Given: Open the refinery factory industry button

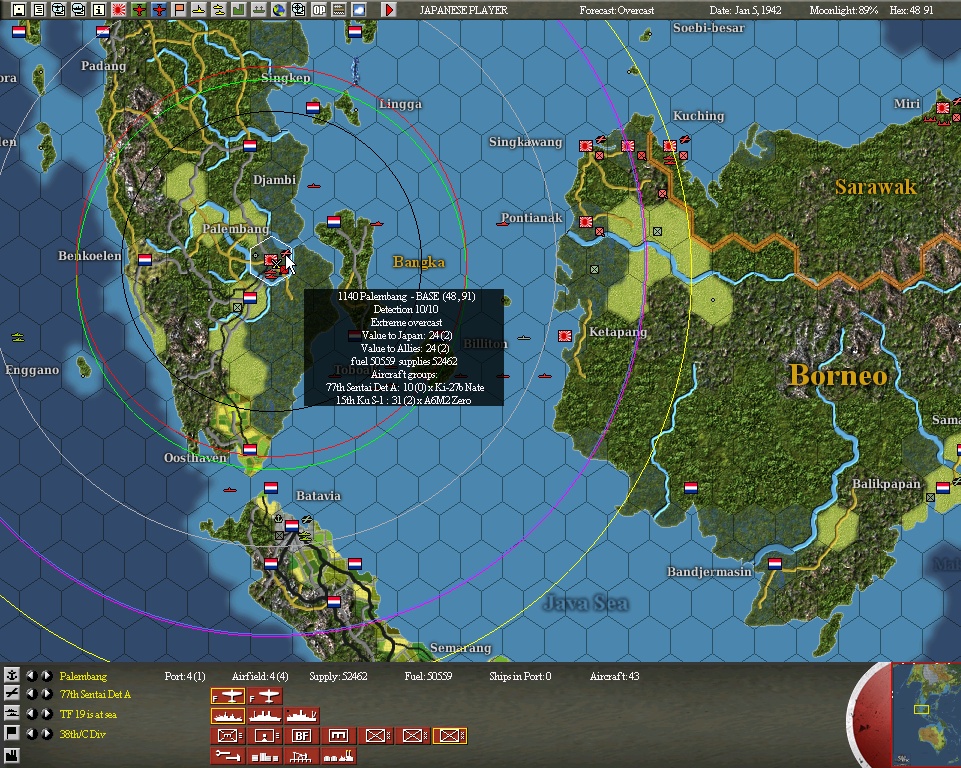Looking at the screenshot, I should click(338, 756).
